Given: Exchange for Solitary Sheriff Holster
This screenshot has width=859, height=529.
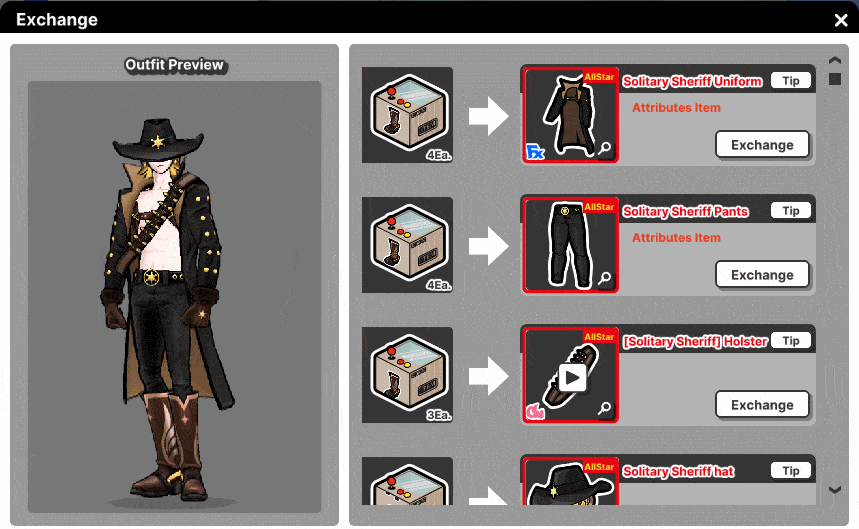Looking at the screenshot, I should pyautogui.click(x=762, y=405).
